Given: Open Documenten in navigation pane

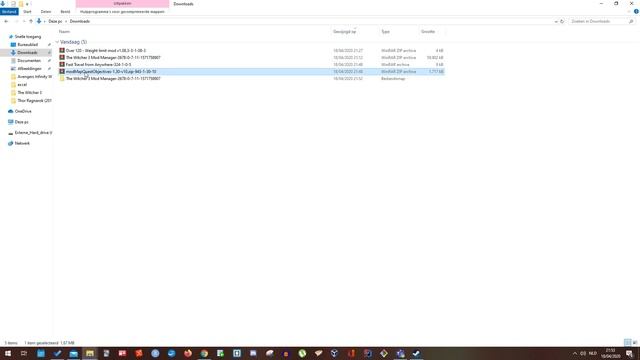Looking at the screenshot, I should pyautogui.click(x=29, y=60).
